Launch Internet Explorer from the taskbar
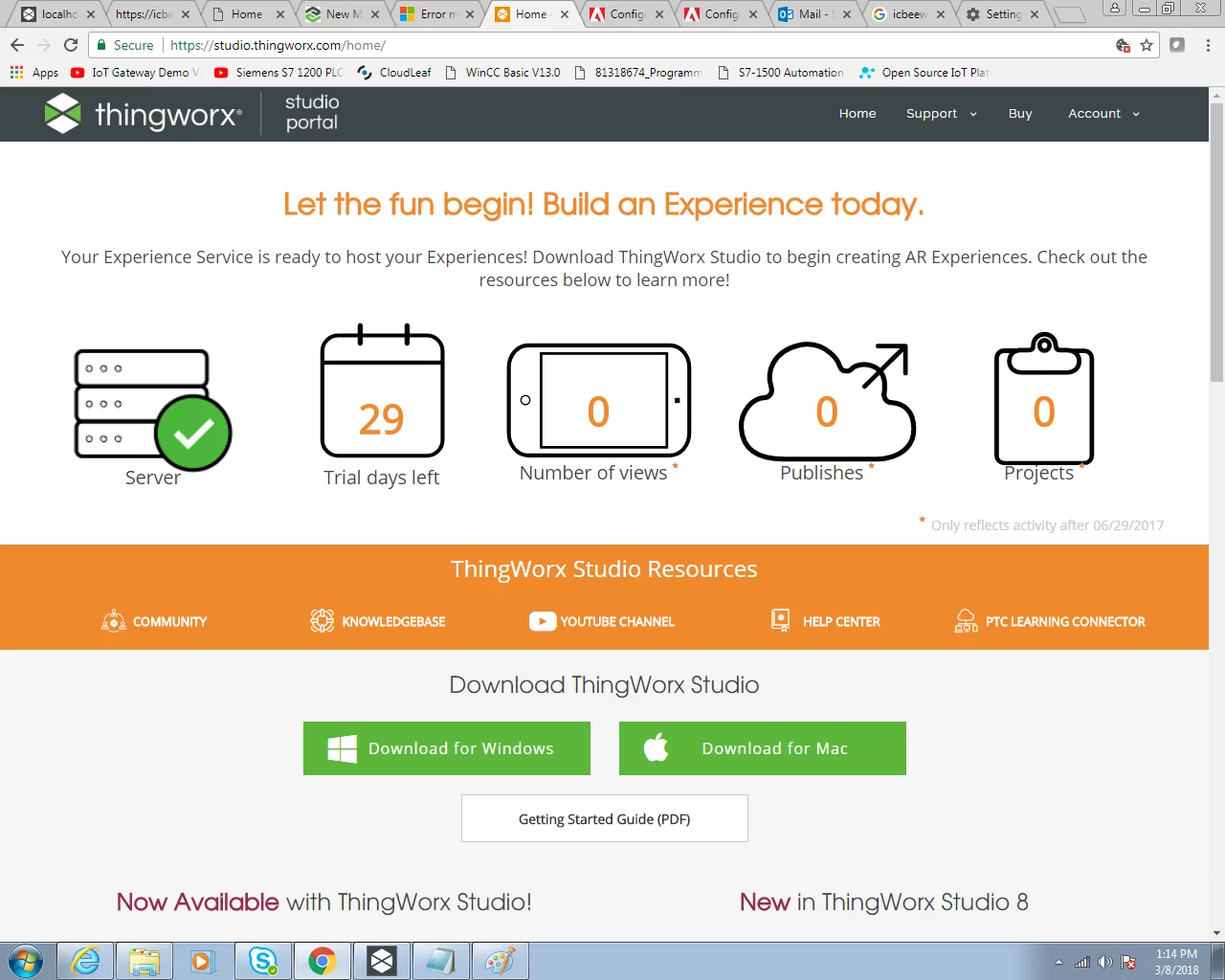Image resolution: width=1225 pixels, height=980 pixels. (86, 961)
